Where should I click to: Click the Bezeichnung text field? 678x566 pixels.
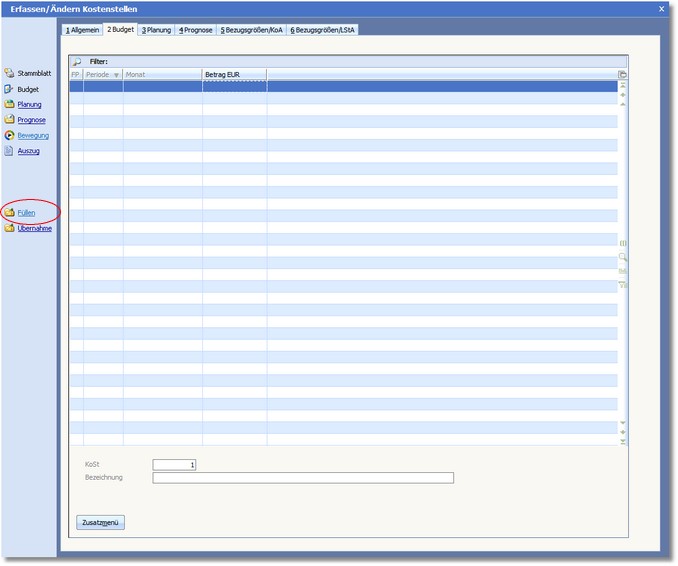coord(302,478)
